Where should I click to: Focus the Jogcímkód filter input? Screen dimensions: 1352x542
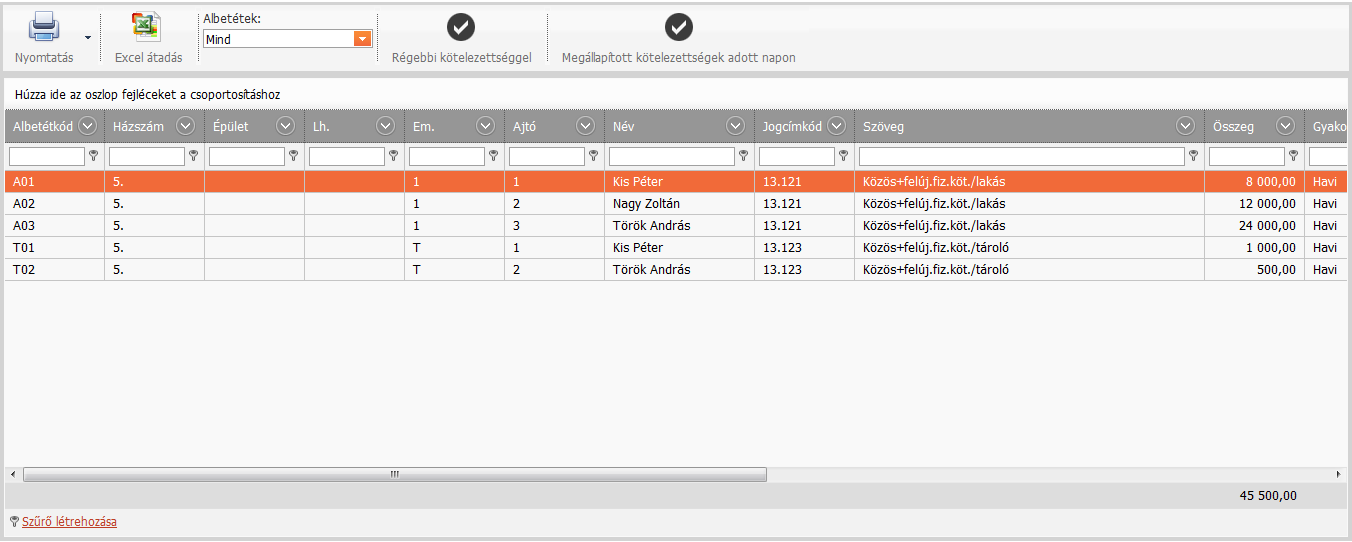coord(797,157)
